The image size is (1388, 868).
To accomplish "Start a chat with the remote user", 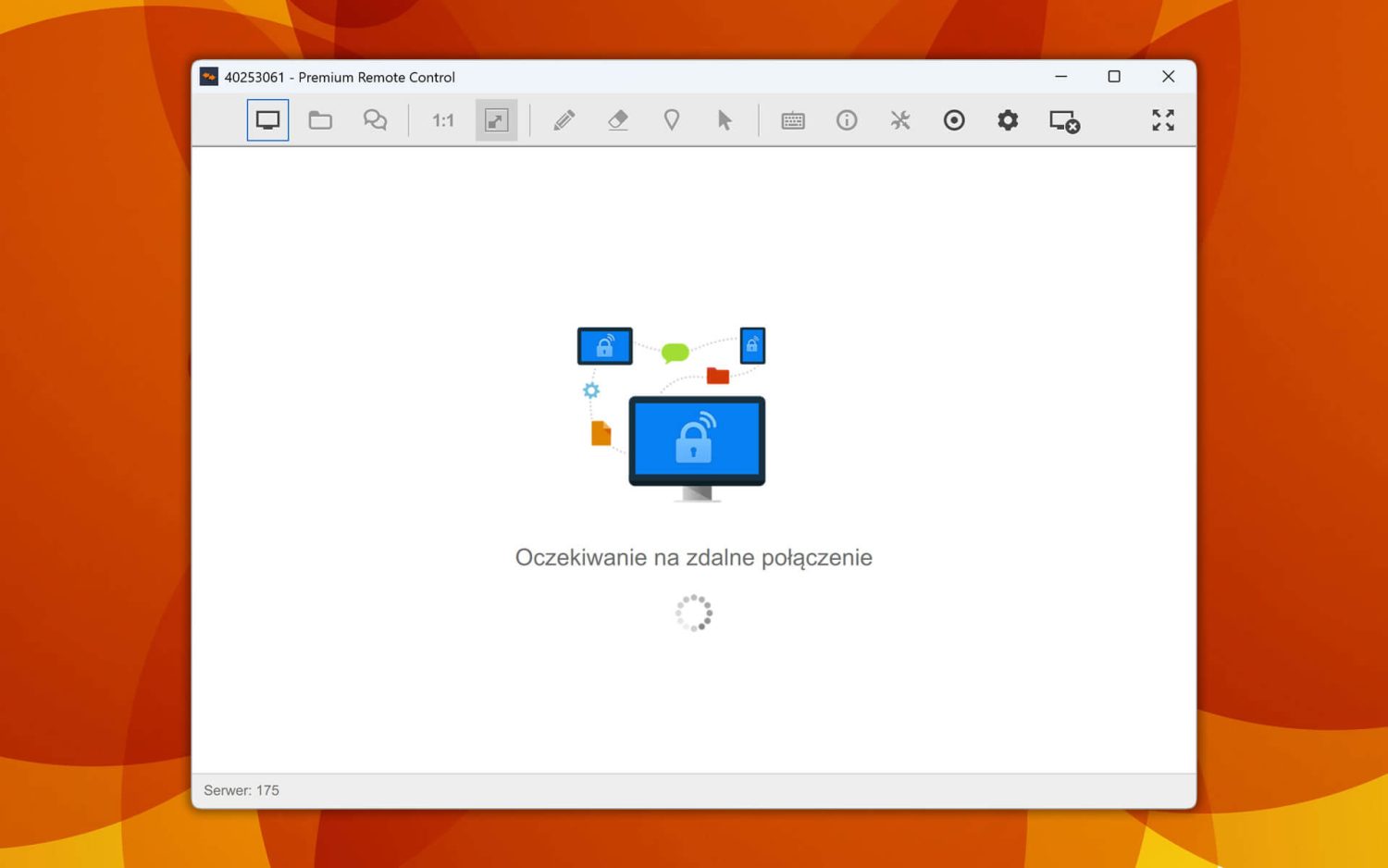I will (374, 119).
